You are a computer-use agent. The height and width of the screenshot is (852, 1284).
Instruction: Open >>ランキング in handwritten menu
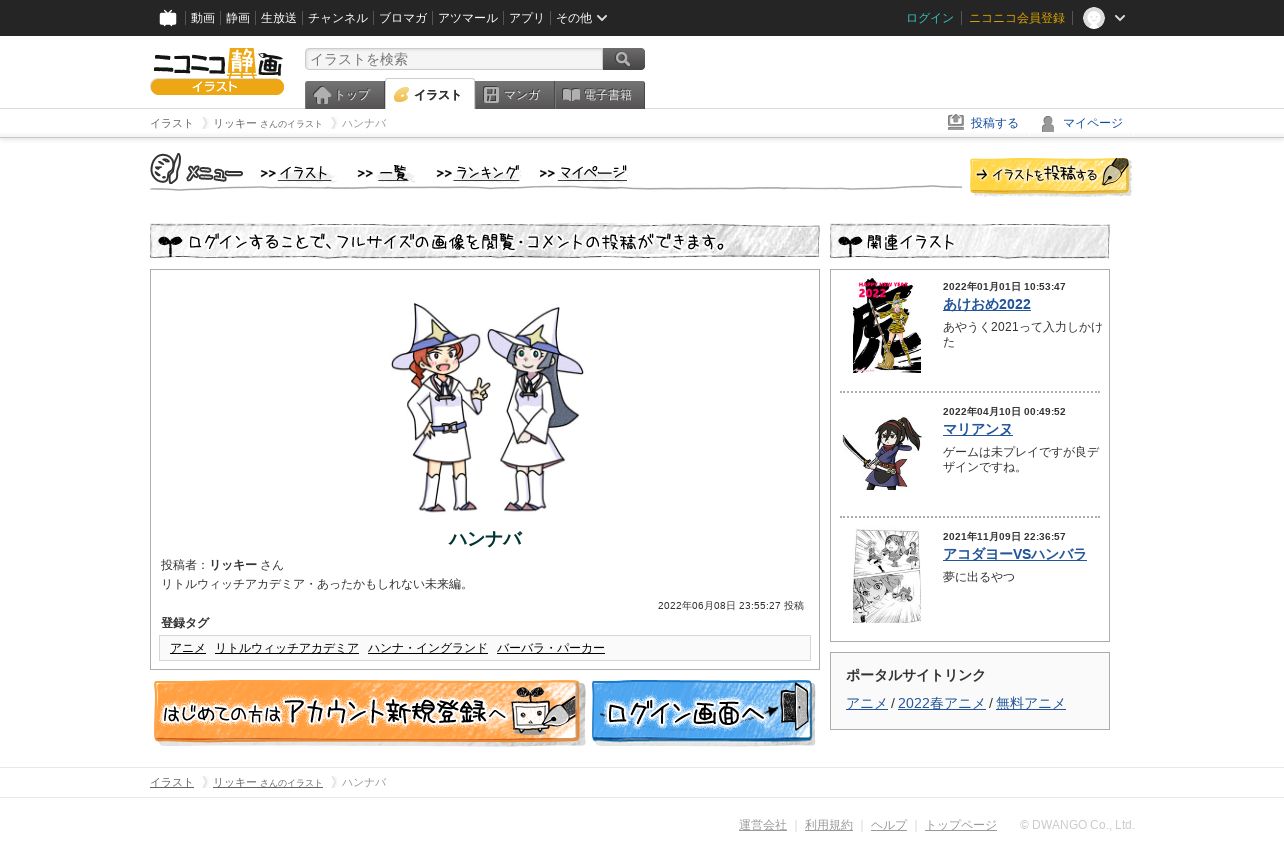click(478, 173)
